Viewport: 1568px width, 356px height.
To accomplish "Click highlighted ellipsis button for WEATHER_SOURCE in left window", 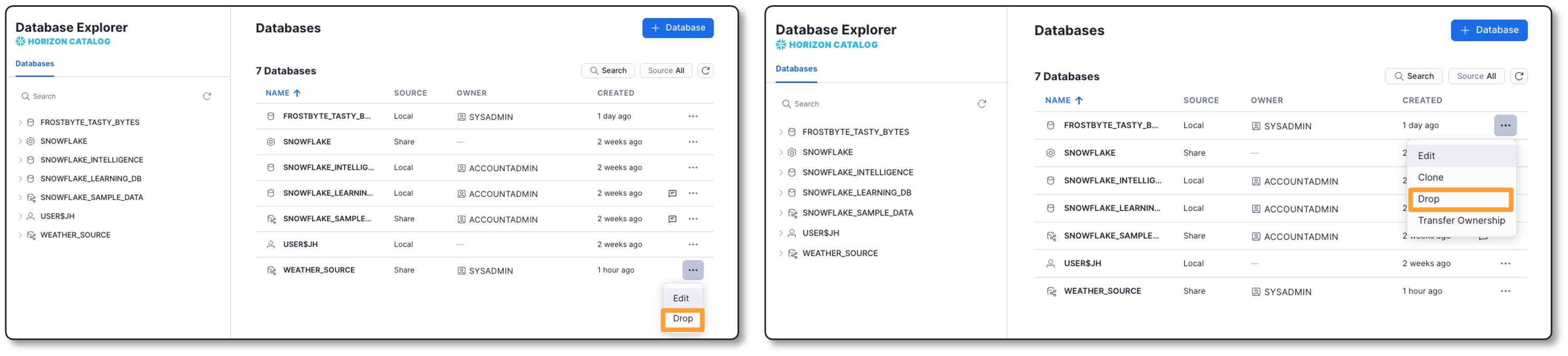I will pyautogui.click(x=693, y=270).
